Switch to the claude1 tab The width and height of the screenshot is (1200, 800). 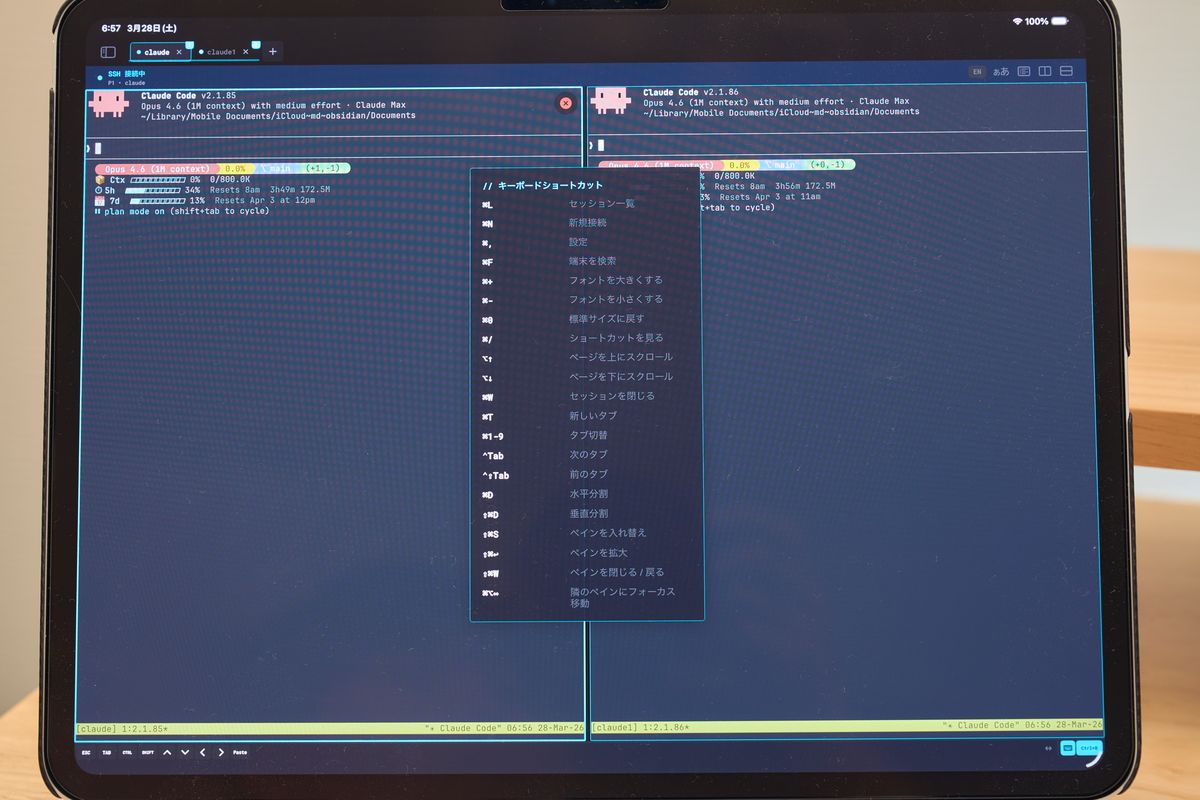pos(221,52)
